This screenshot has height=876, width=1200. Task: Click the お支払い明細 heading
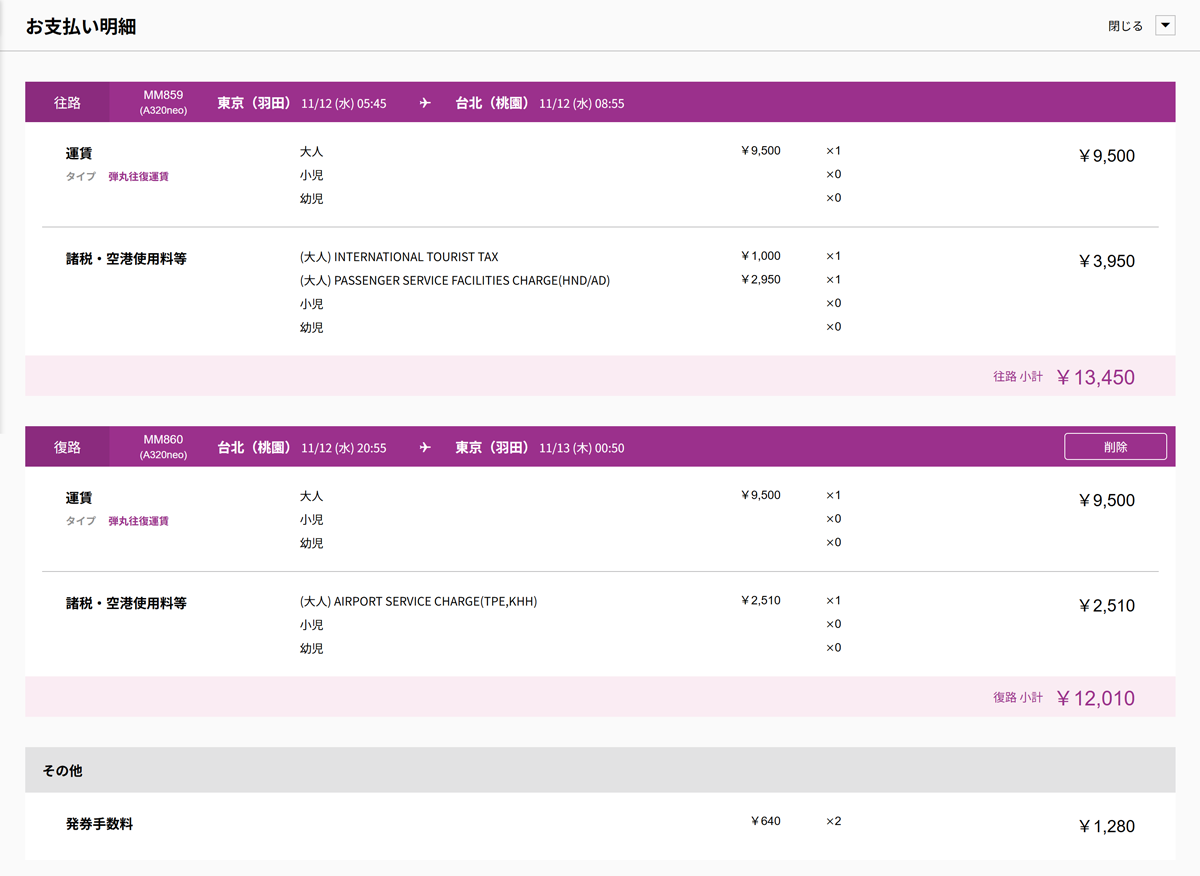[x=81, y=27]
